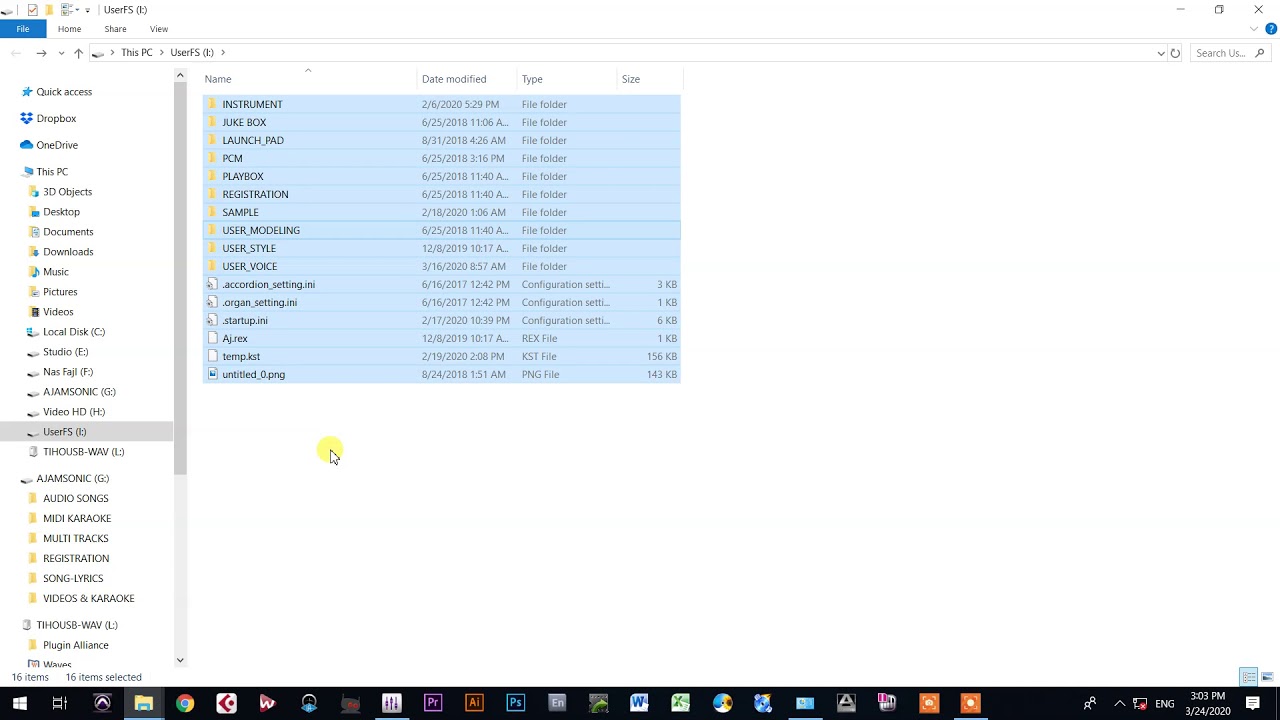The width and height of the screenshot is (1280, 720).
Task: Open the clock showing 3:03 PM
Action: pos(1208,703)
